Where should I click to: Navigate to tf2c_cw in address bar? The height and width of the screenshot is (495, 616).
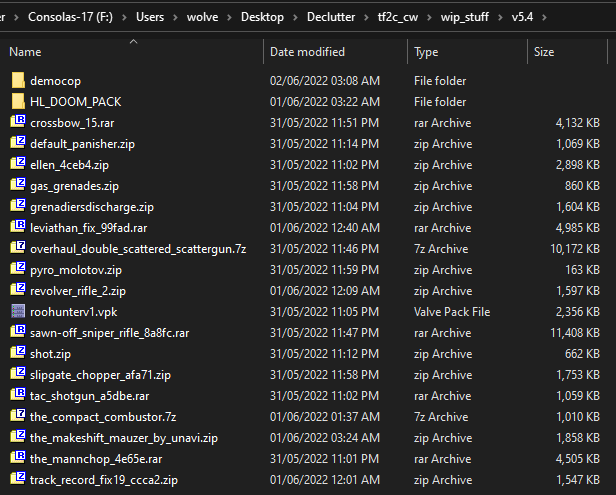click(398, 17)
